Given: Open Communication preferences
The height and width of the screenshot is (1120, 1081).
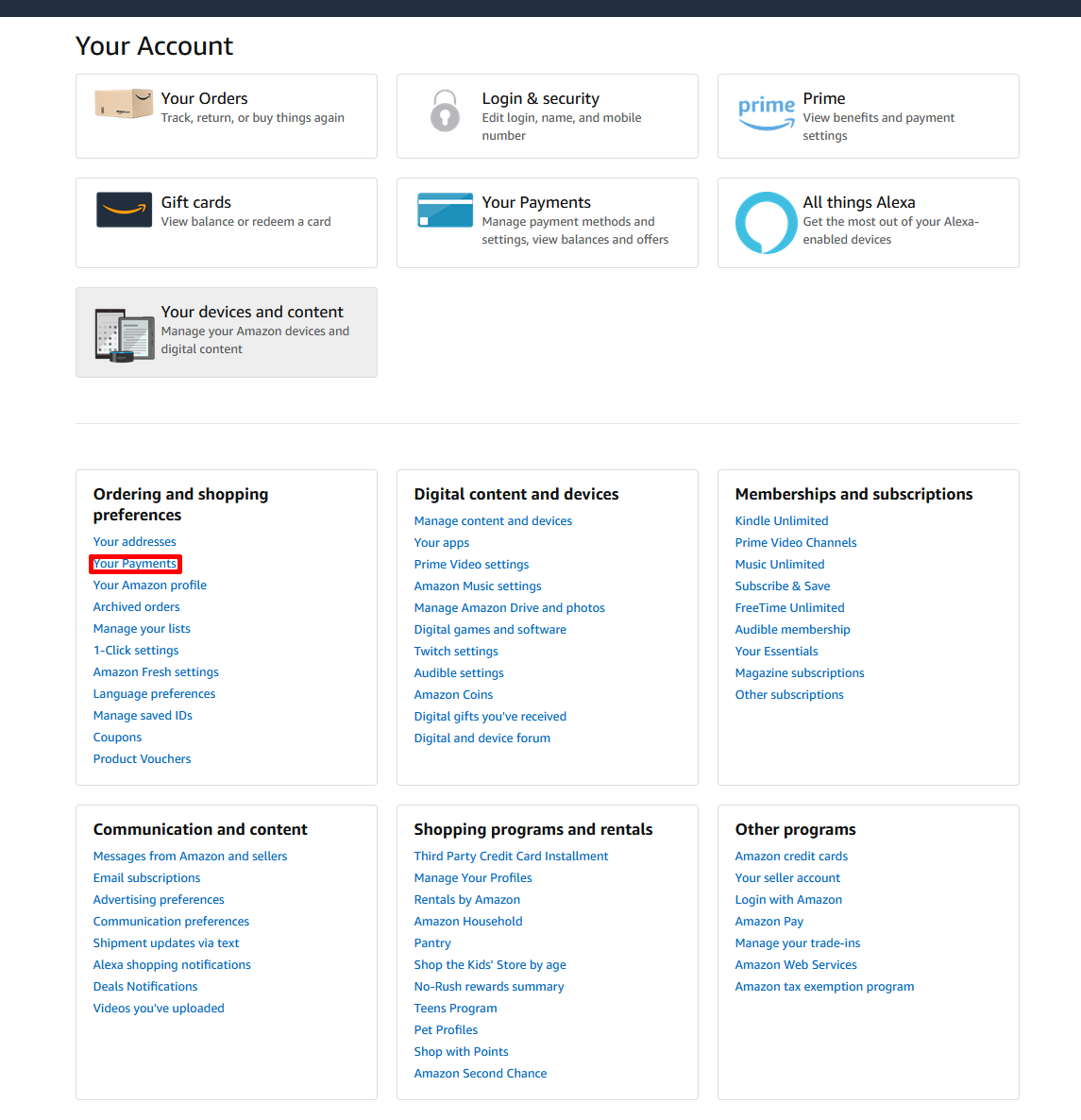Looking at the screenshot, I should tap(172, 922).
